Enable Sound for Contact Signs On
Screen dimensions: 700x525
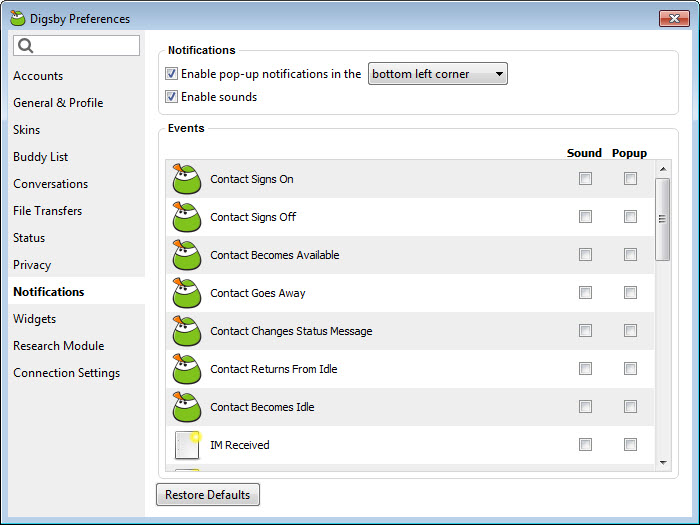click(x=585, y=179)
